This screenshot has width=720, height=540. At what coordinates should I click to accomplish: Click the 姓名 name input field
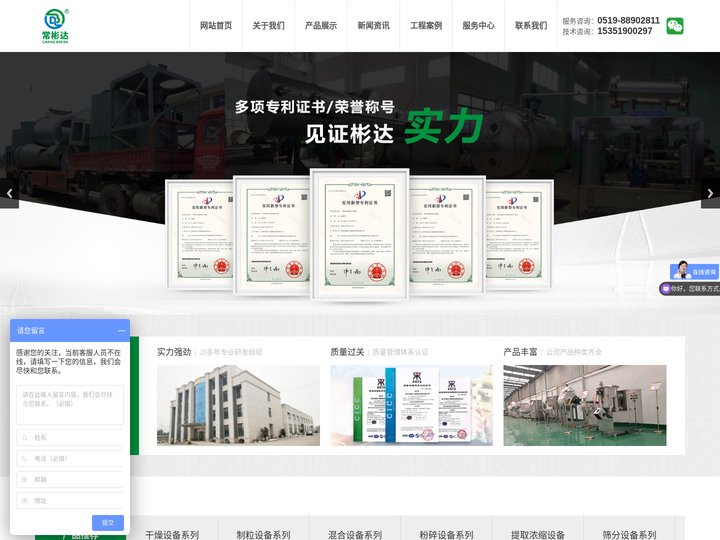click(x=70, y=438)
